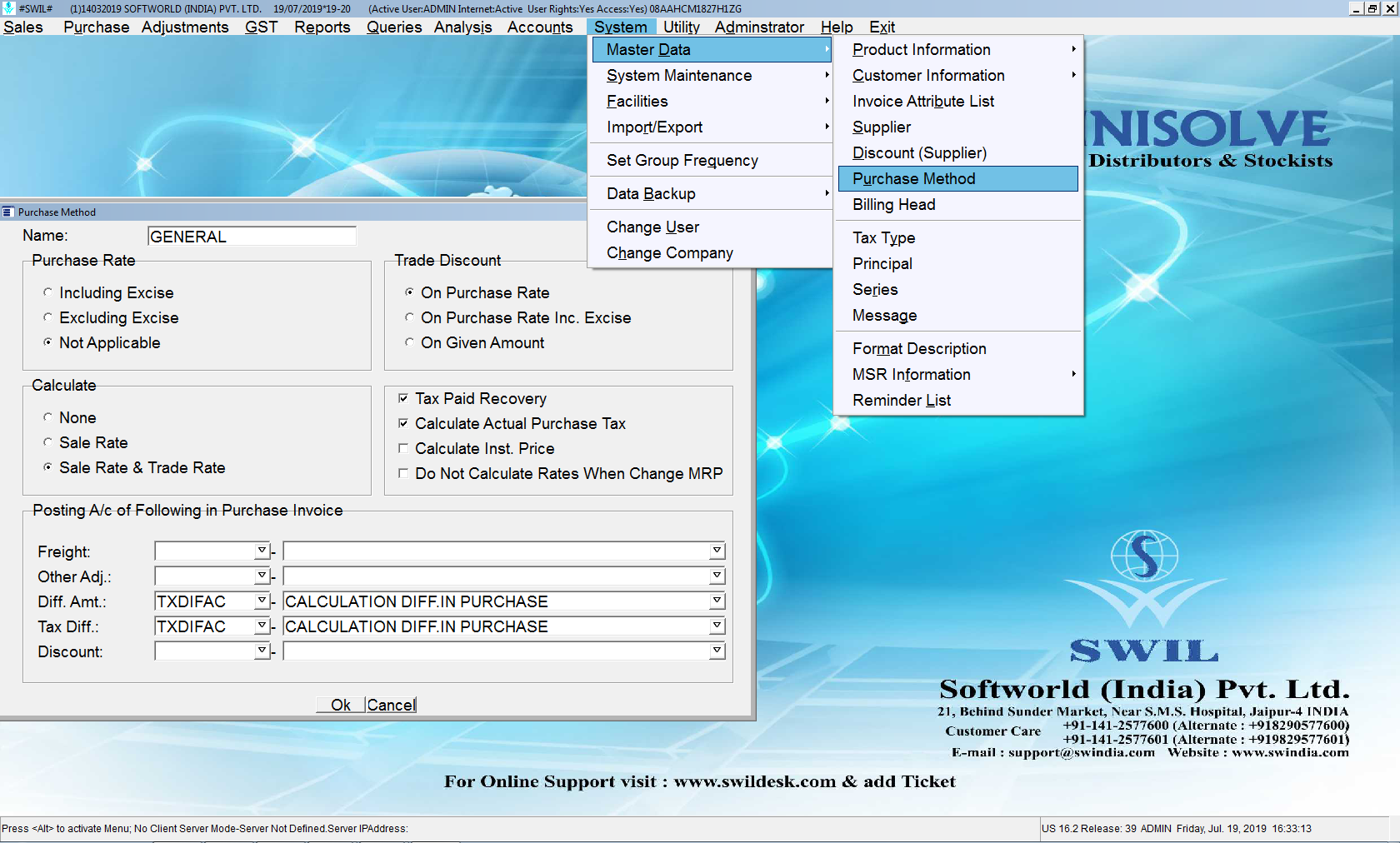This screenshot has width=1400, height=843.
Task: Open Other Adj. account name dropdown
Action: pyautogui.click(x=717, y=576)
